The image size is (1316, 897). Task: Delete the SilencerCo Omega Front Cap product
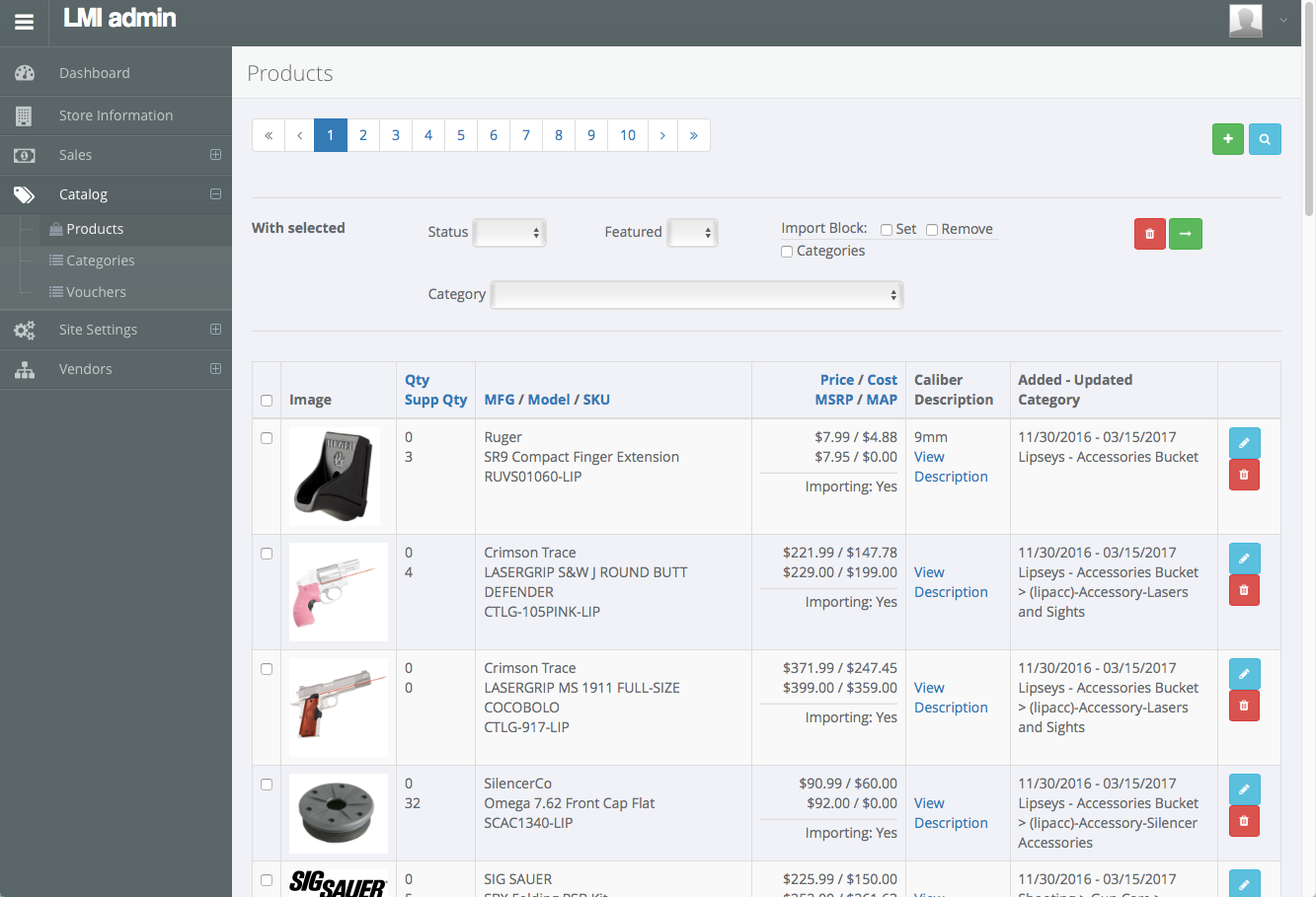pyautogui.click(x=1244, y=821)
